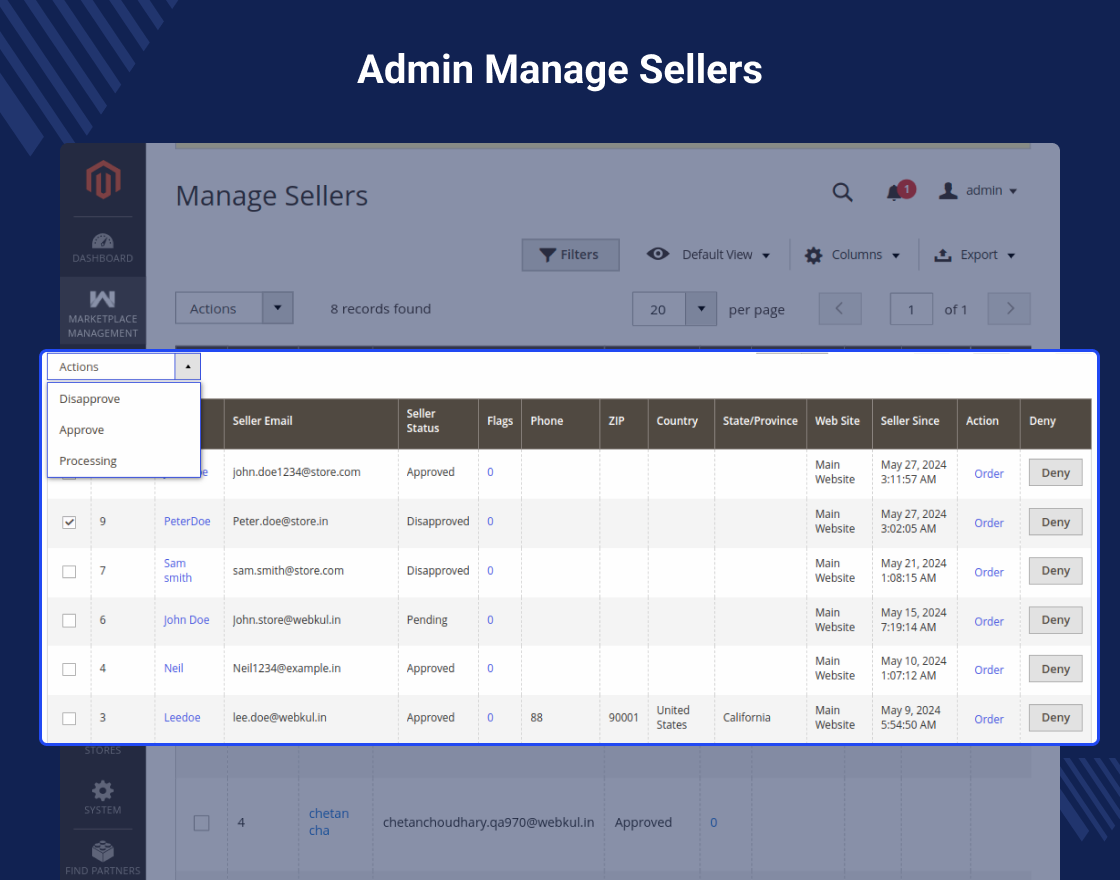Open Marketplace Management in sidebar
The image size is (1120, 880).
pos(103,314)
